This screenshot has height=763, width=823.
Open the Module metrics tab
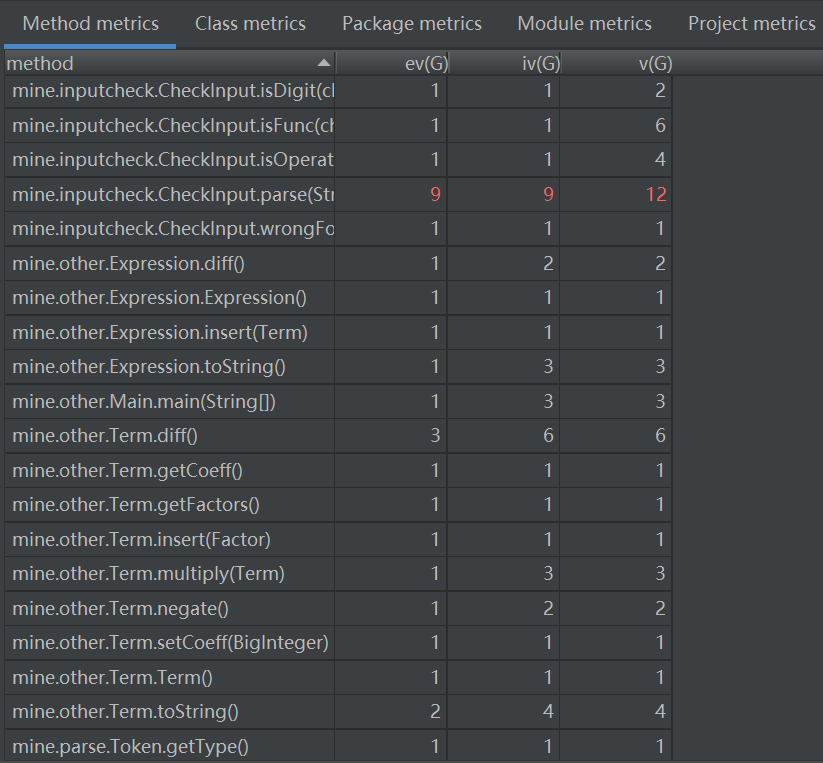click(x=585, y=24)
